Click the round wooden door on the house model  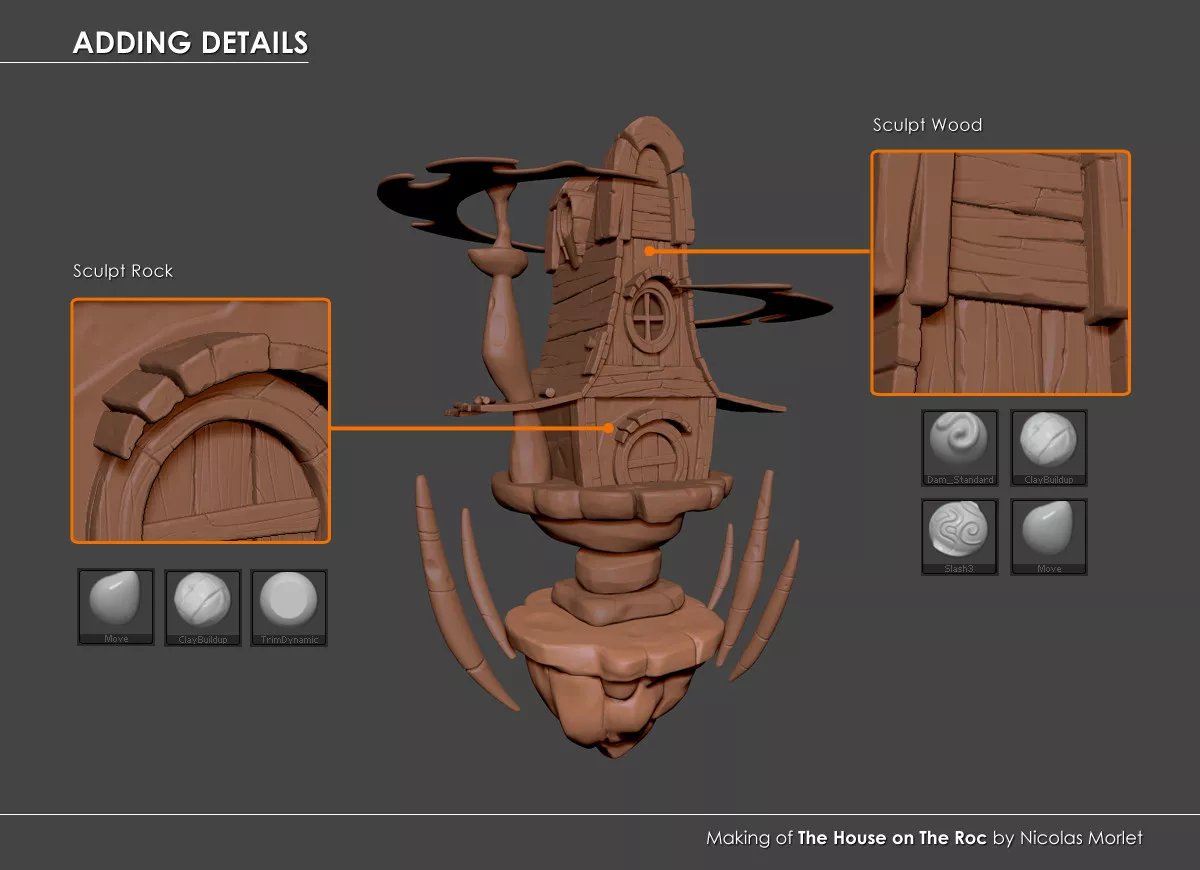pyautogui.click(x=649, y=456)
